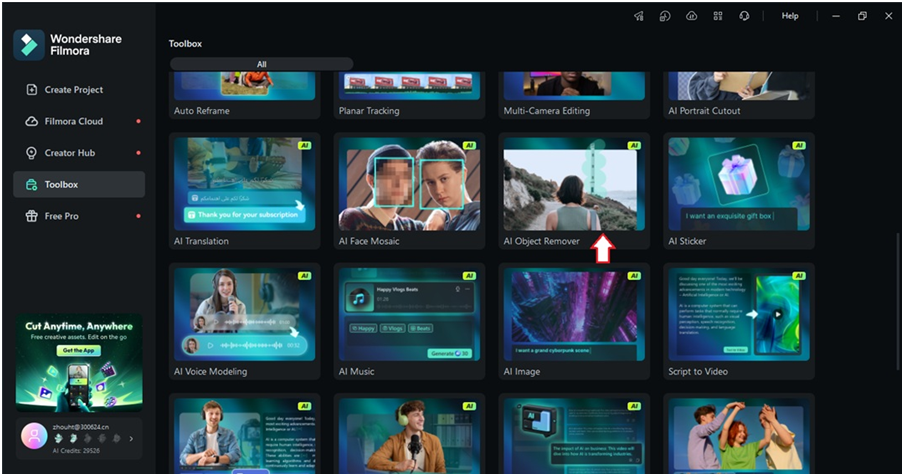
Task: Open the cloud upload icon in title bar
Action: tap(691, 16)
